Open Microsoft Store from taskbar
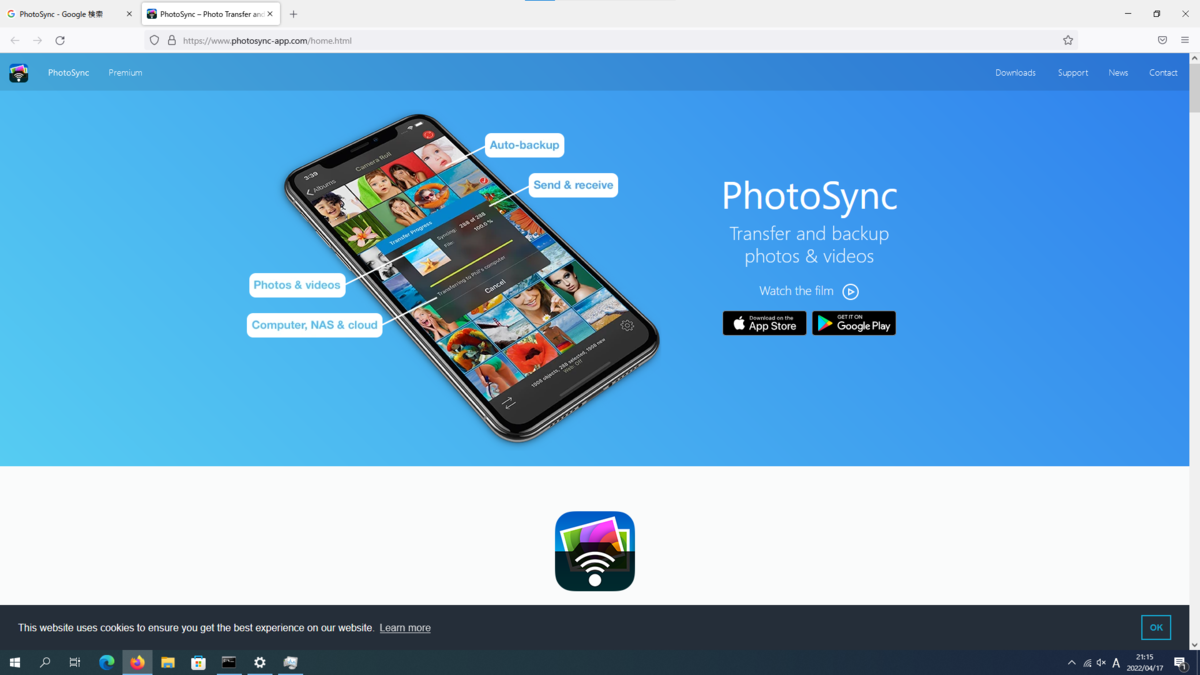This screenshot has height=675, width=1200. [198, 663]
